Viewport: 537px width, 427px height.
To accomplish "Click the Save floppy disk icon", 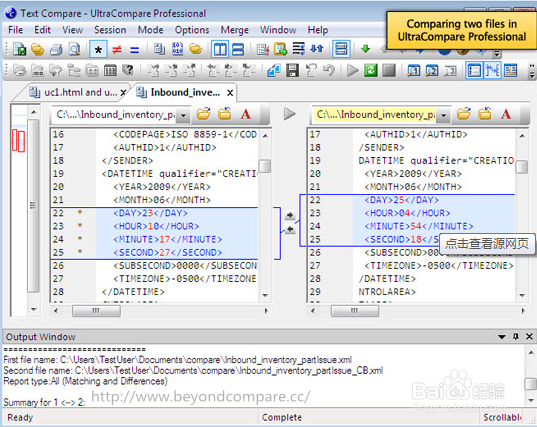I will tap(292, 71).
